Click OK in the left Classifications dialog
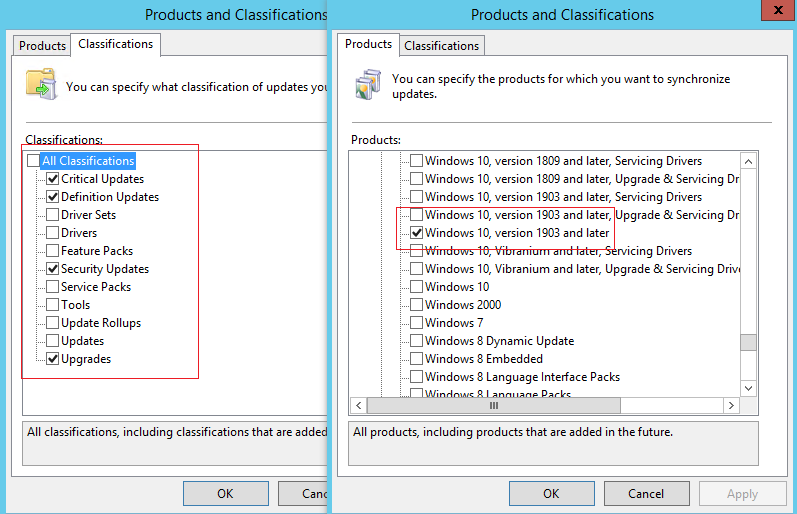The height and width of the screenshot is (514, 797). point(226,494)
